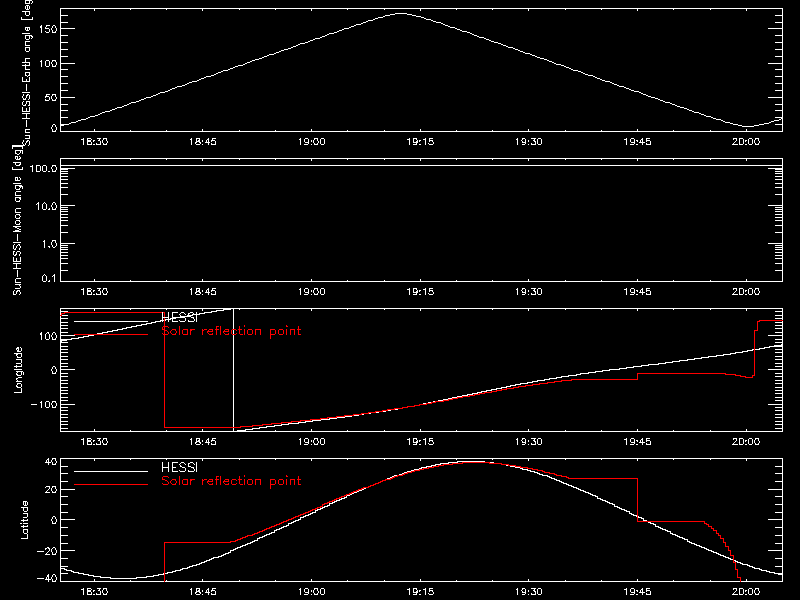
Task: Click 19:30 time label under Longitude plot
Action: (529, 441)
